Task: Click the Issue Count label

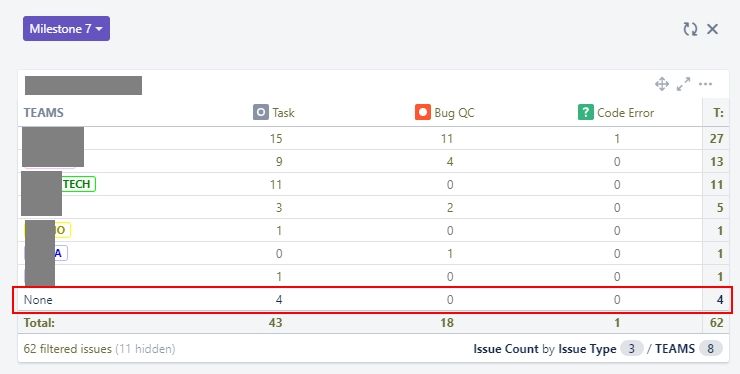Action: point(506,349)
